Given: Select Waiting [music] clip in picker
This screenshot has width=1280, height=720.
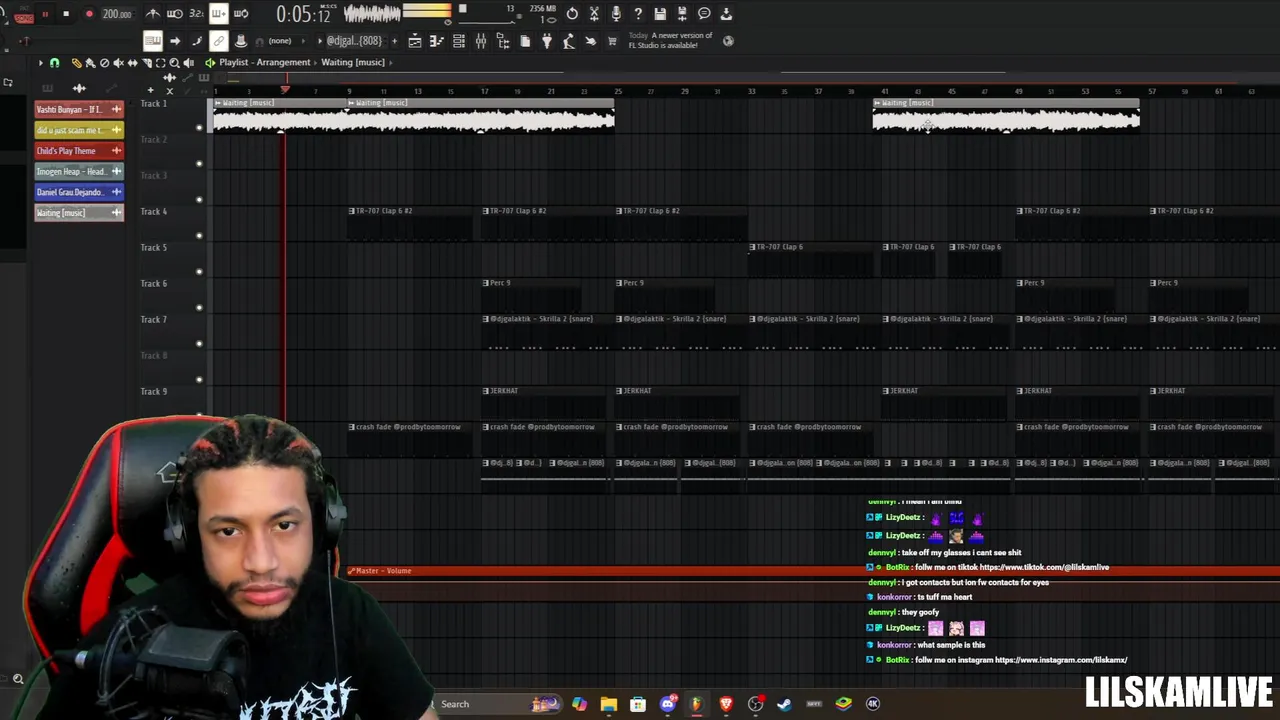Looking at the screenshot, I should (79, 212).
